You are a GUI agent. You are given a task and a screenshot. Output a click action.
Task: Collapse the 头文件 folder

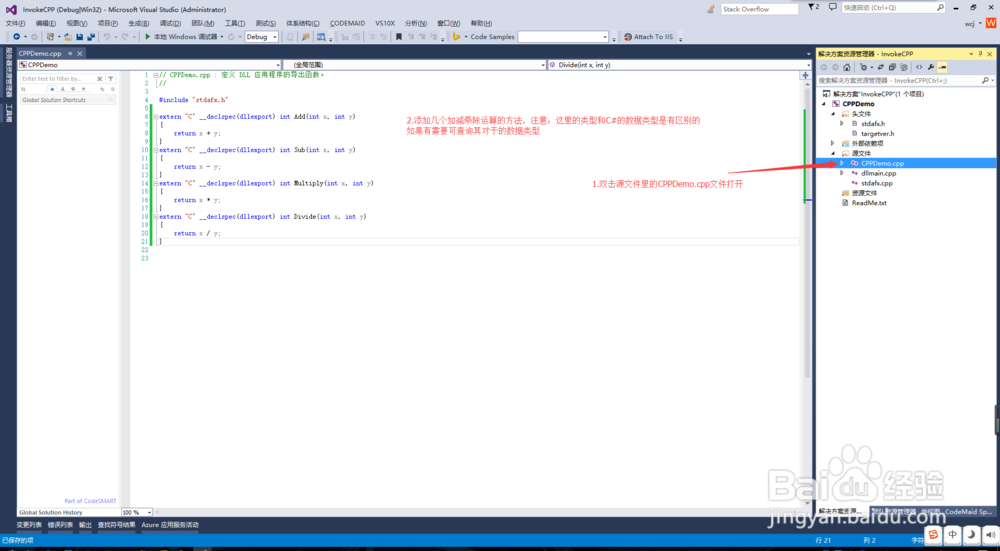pos(834,114)
